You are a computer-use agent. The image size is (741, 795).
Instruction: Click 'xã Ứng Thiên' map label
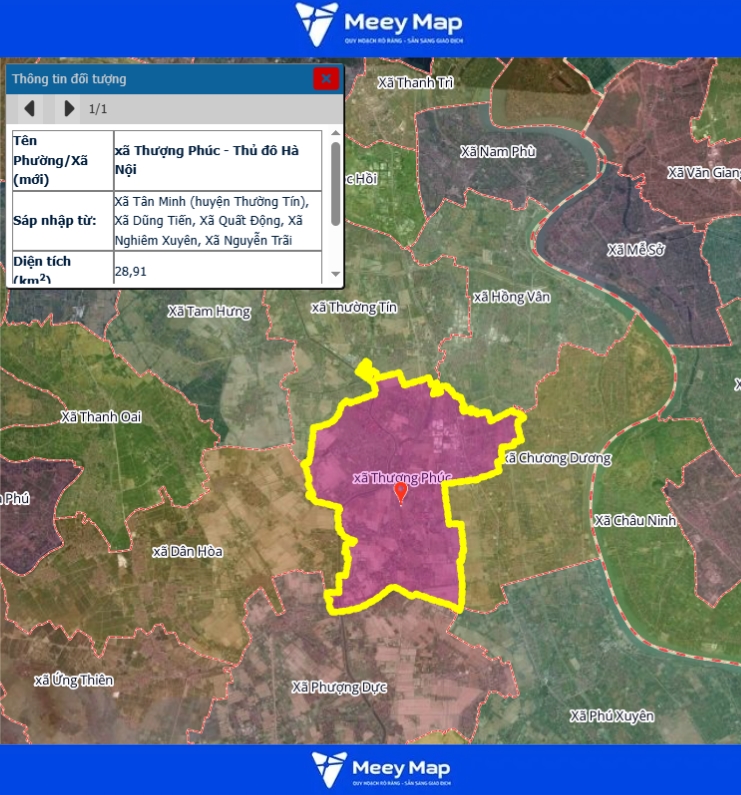74,680
